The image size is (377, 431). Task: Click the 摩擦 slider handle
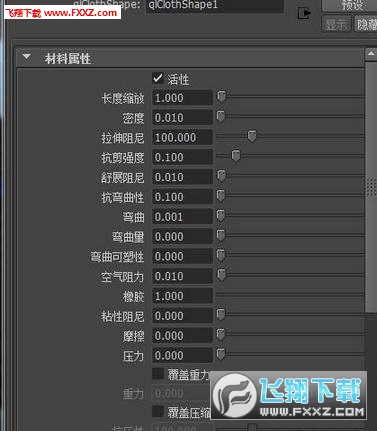click(221, 334)
